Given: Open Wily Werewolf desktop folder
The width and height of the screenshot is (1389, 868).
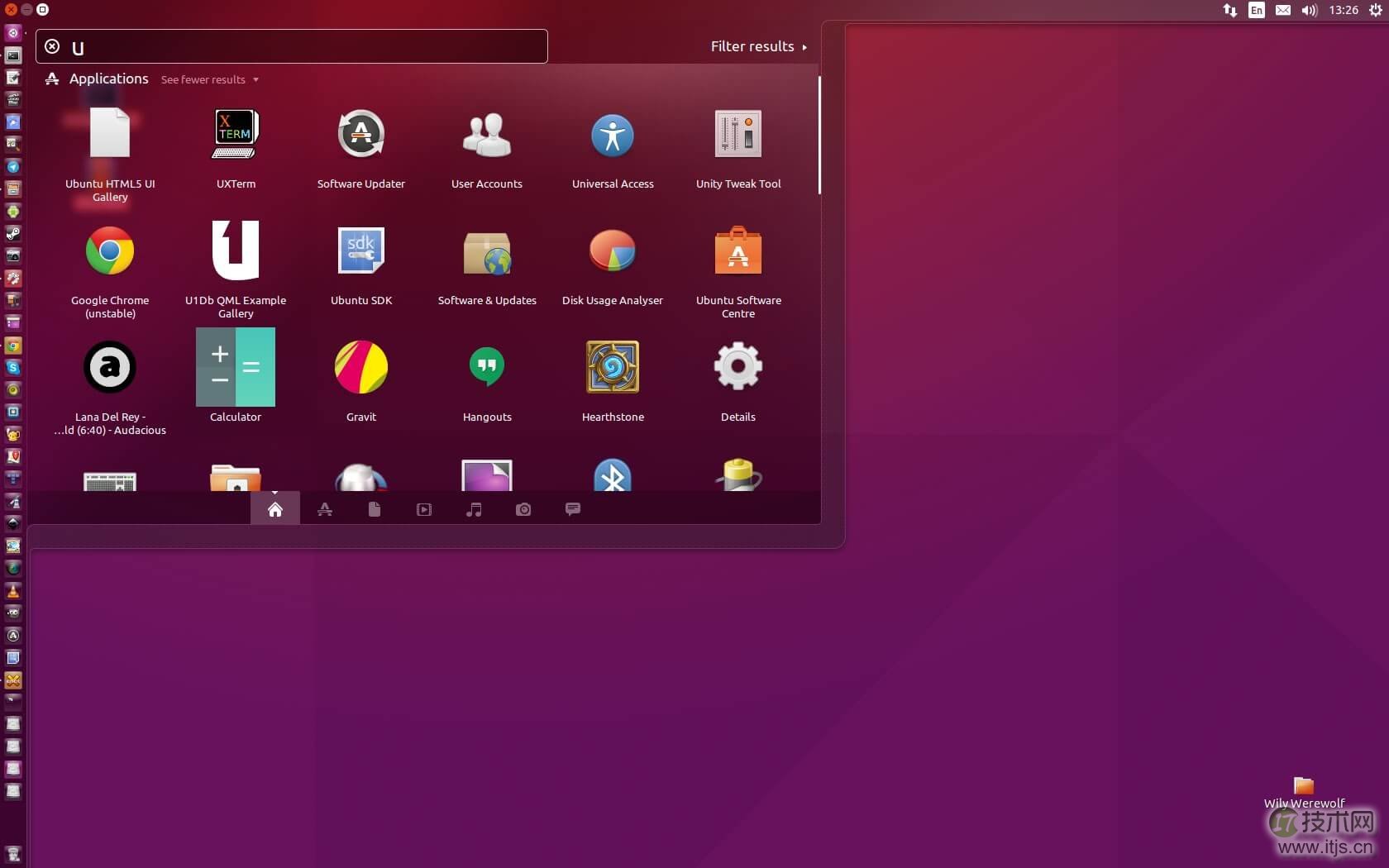Looking at the screenshot, I should [x=1304, y=792].
